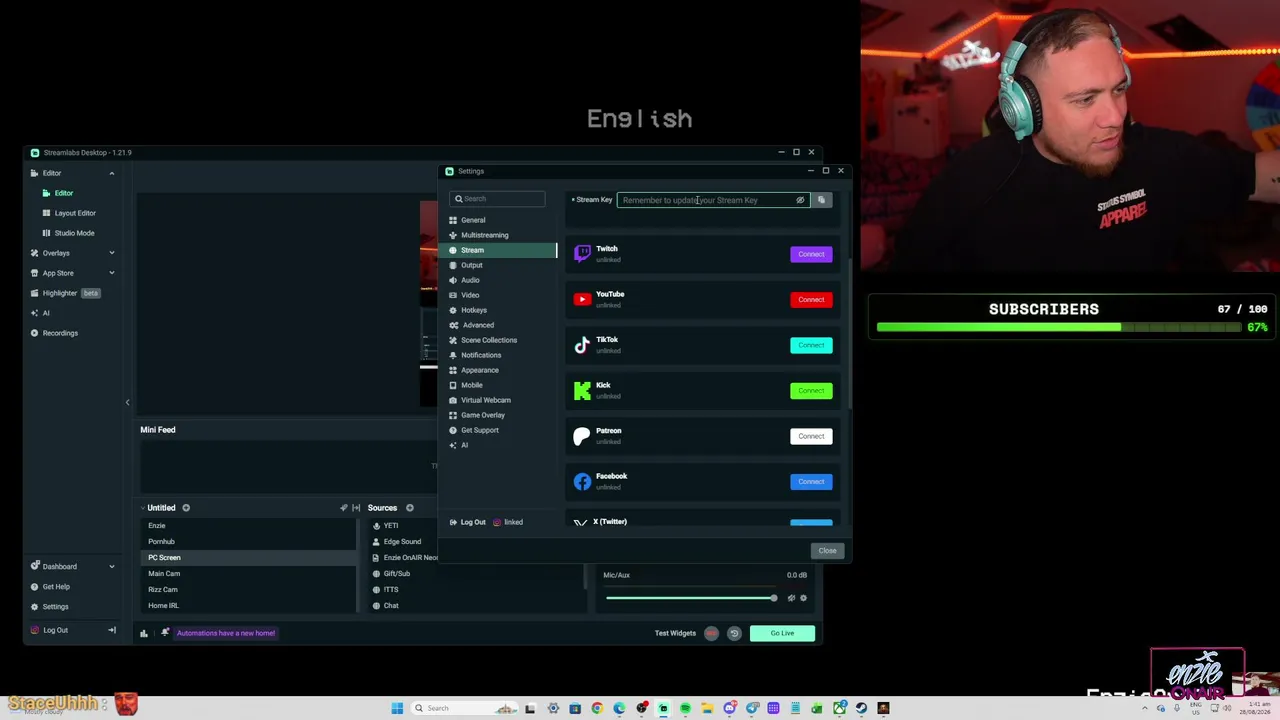
Task: Open the Automations have a new home notice
Action: [x=226, y=633]
